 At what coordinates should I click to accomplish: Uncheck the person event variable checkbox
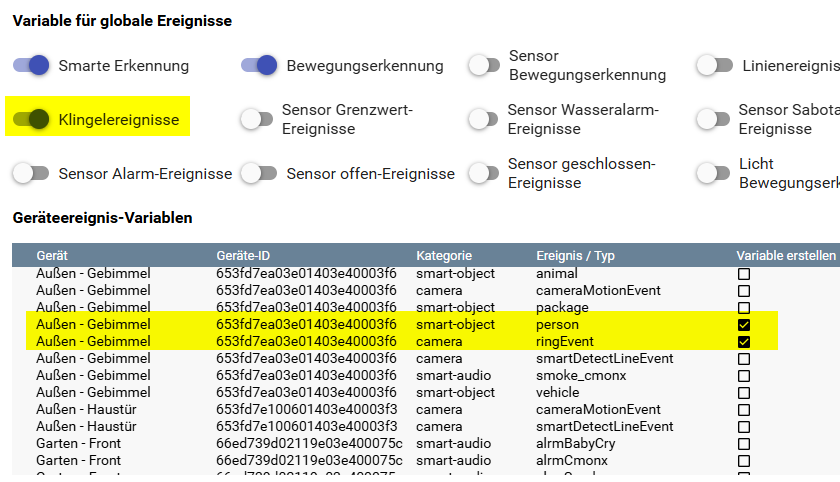743,325
